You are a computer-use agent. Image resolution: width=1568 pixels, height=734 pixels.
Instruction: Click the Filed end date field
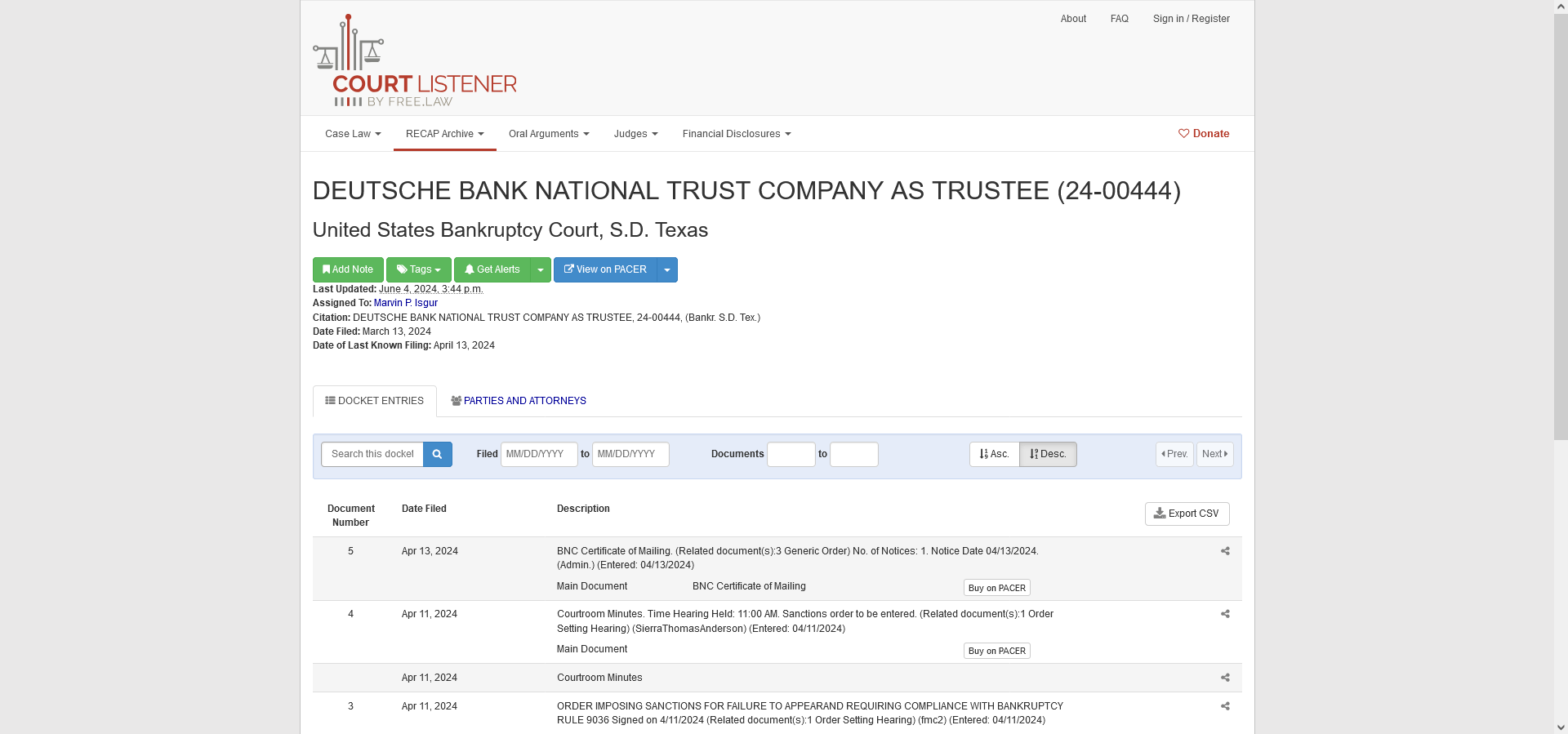coord(630,454)
